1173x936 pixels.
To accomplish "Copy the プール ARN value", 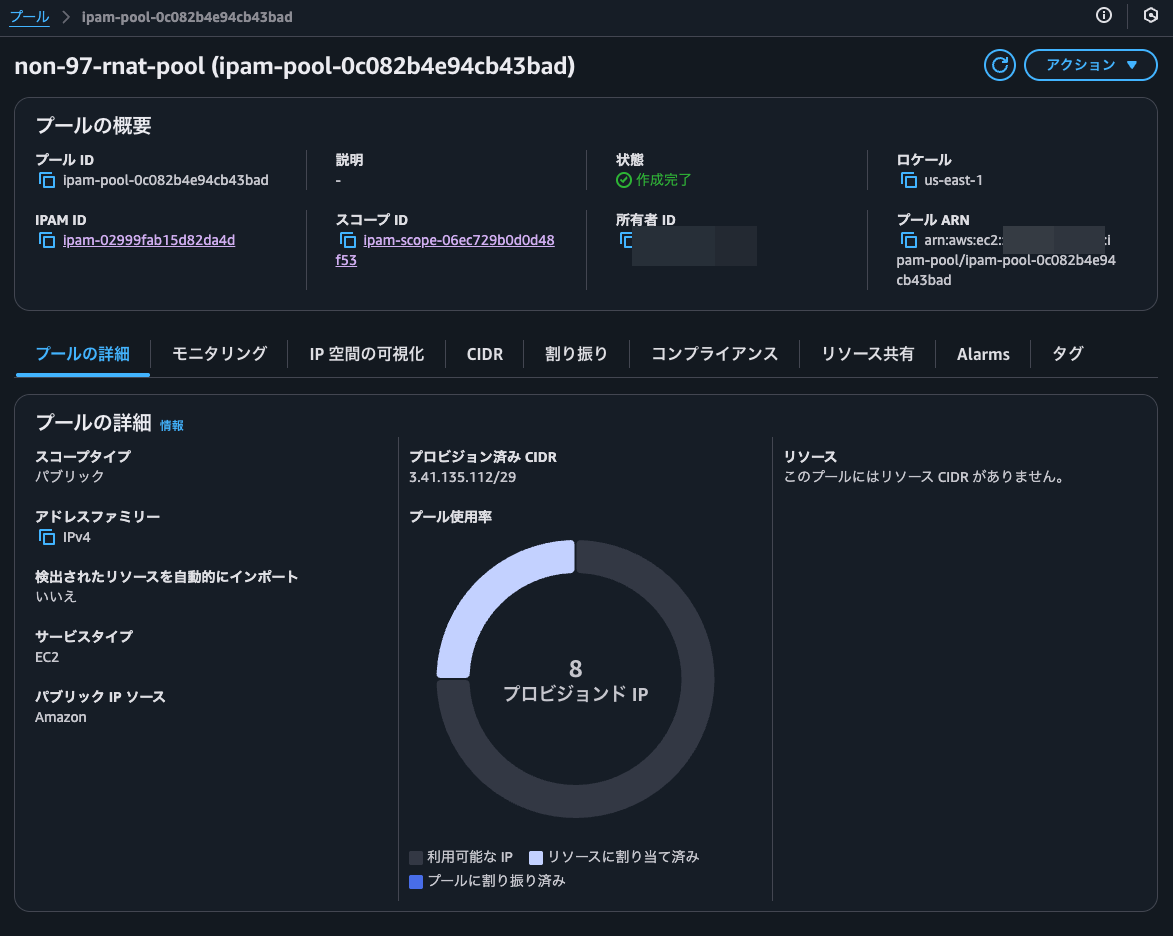I will coord(908,240).
